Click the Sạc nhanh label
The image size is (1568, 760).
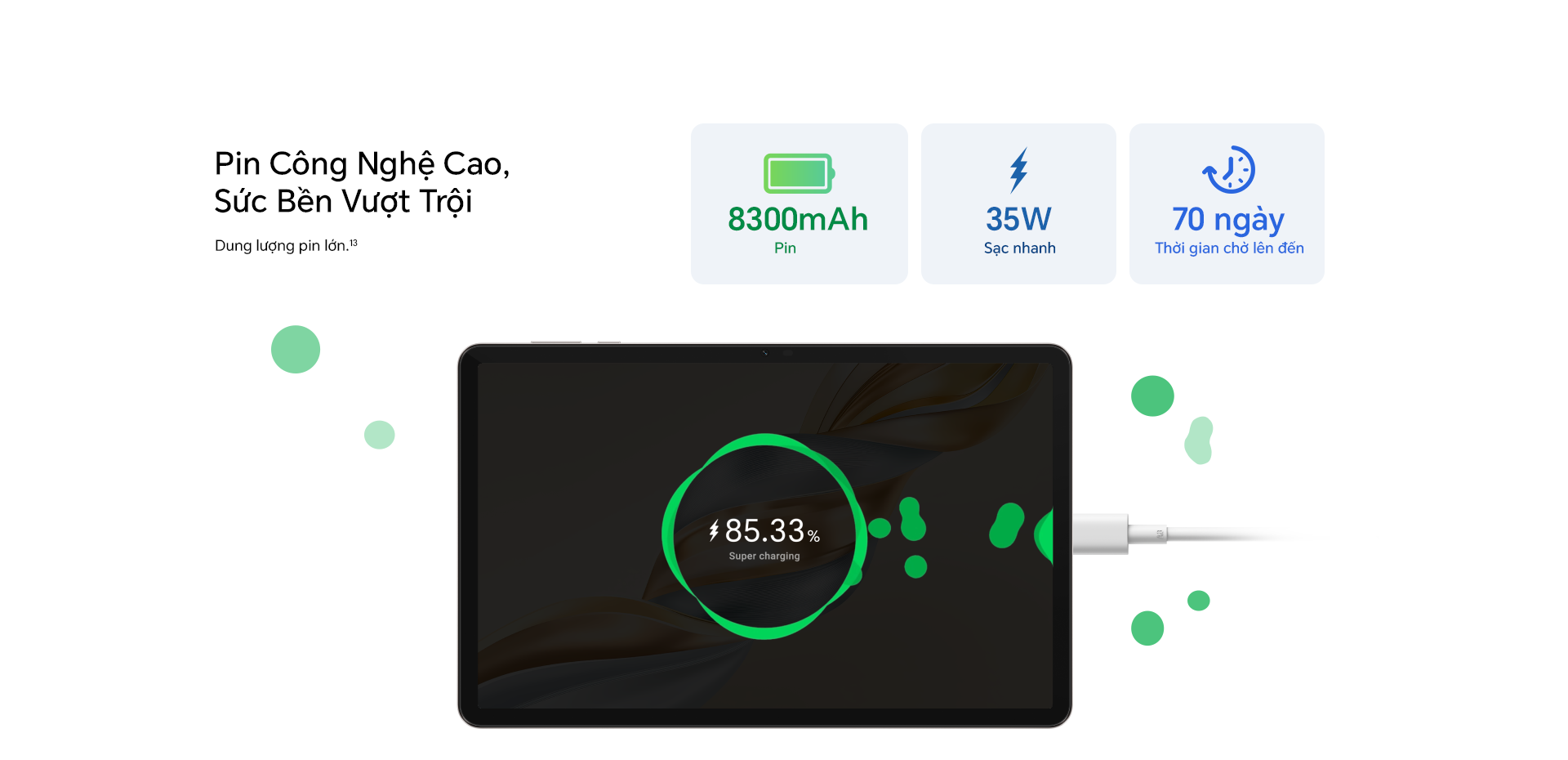[x=1019, y=248]
